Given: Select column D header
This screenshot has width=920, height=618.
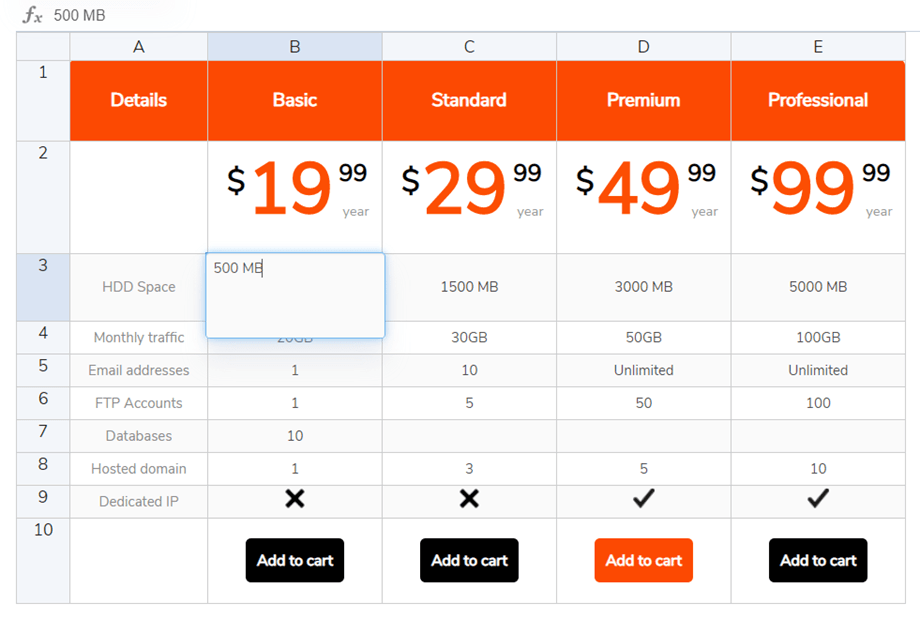Looking at the screenshot, I should [x=643, y=47].
